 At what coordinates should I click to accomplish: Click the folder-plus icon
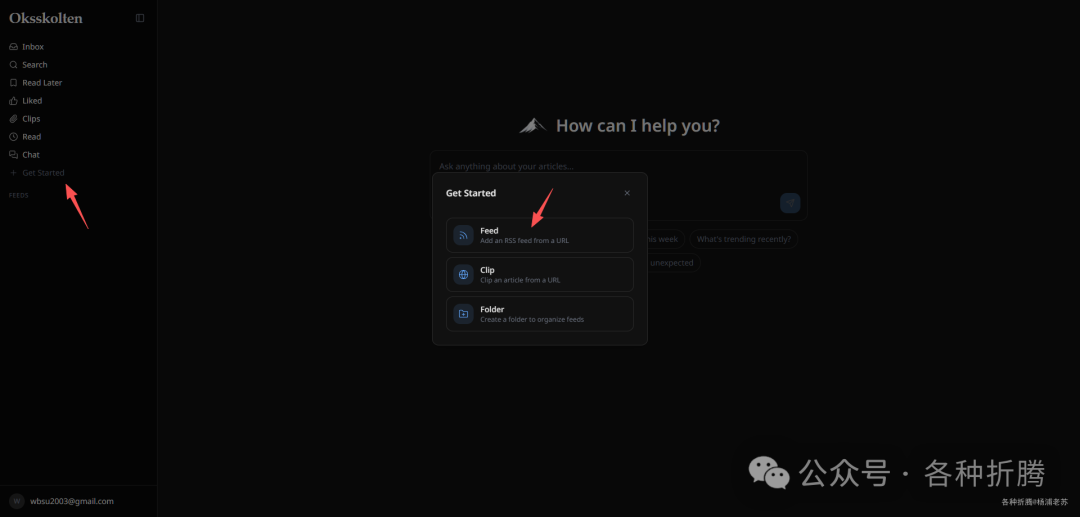(464, 314)
